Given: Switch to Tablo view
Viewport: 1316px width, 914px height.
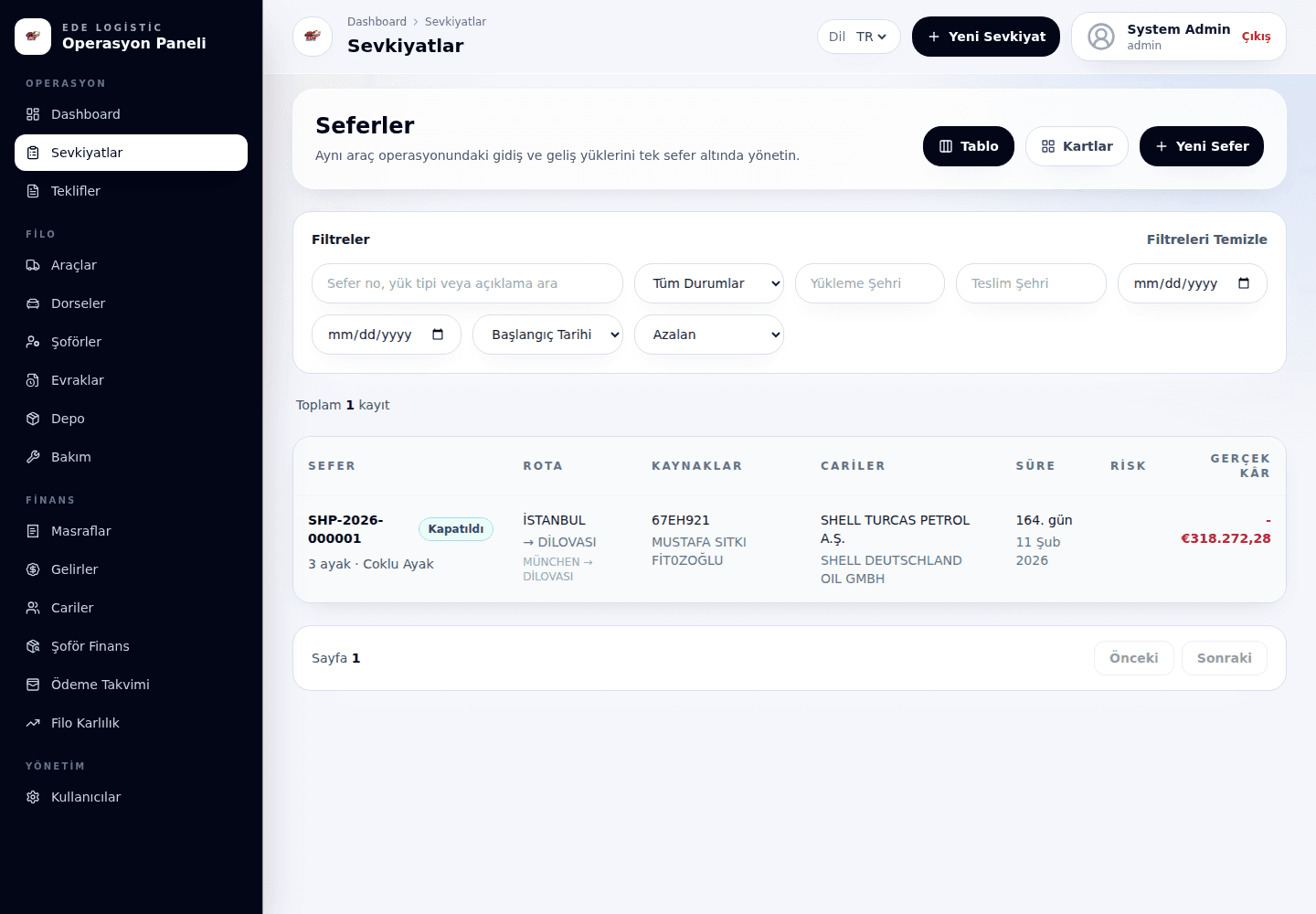Looking at the screenshot, I should pyautogui.click(x=969, y=146).
